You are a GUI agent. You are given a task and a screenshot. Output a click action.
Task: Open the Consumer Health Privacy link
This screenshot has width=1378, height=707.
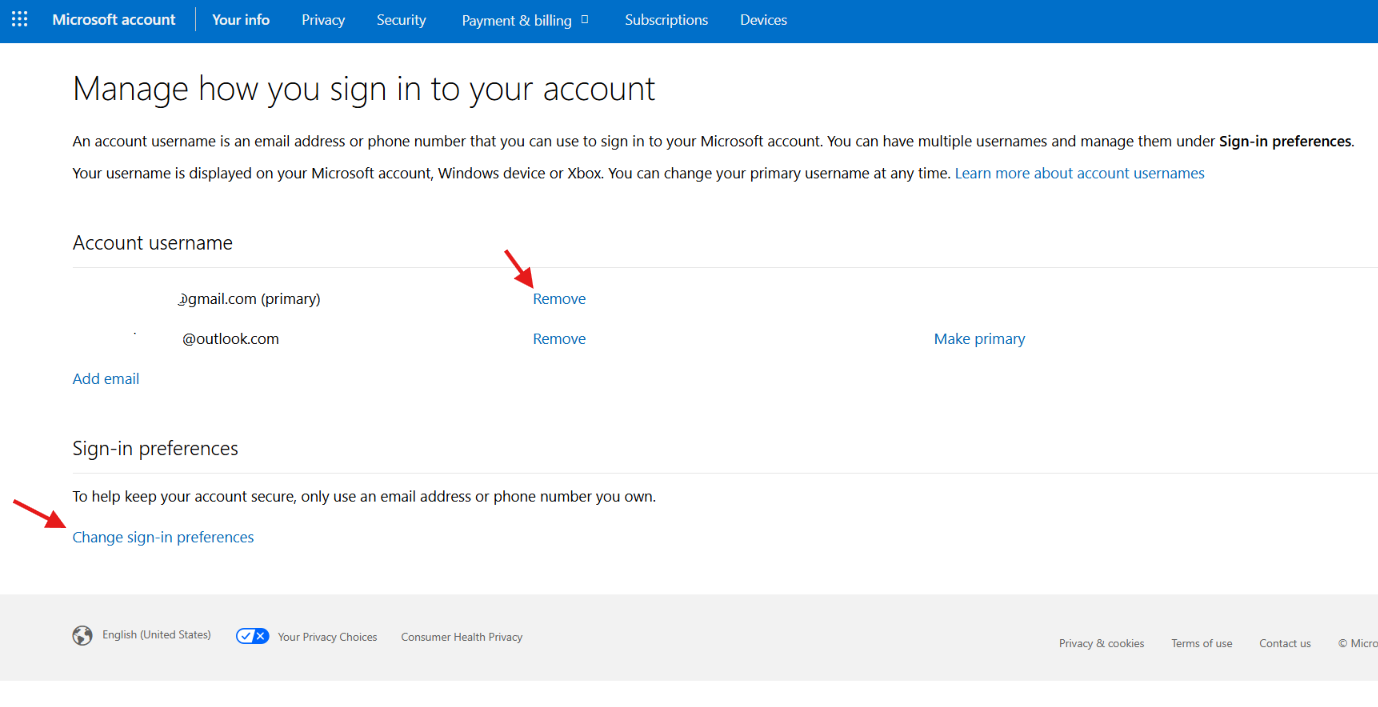pos(462,637)
